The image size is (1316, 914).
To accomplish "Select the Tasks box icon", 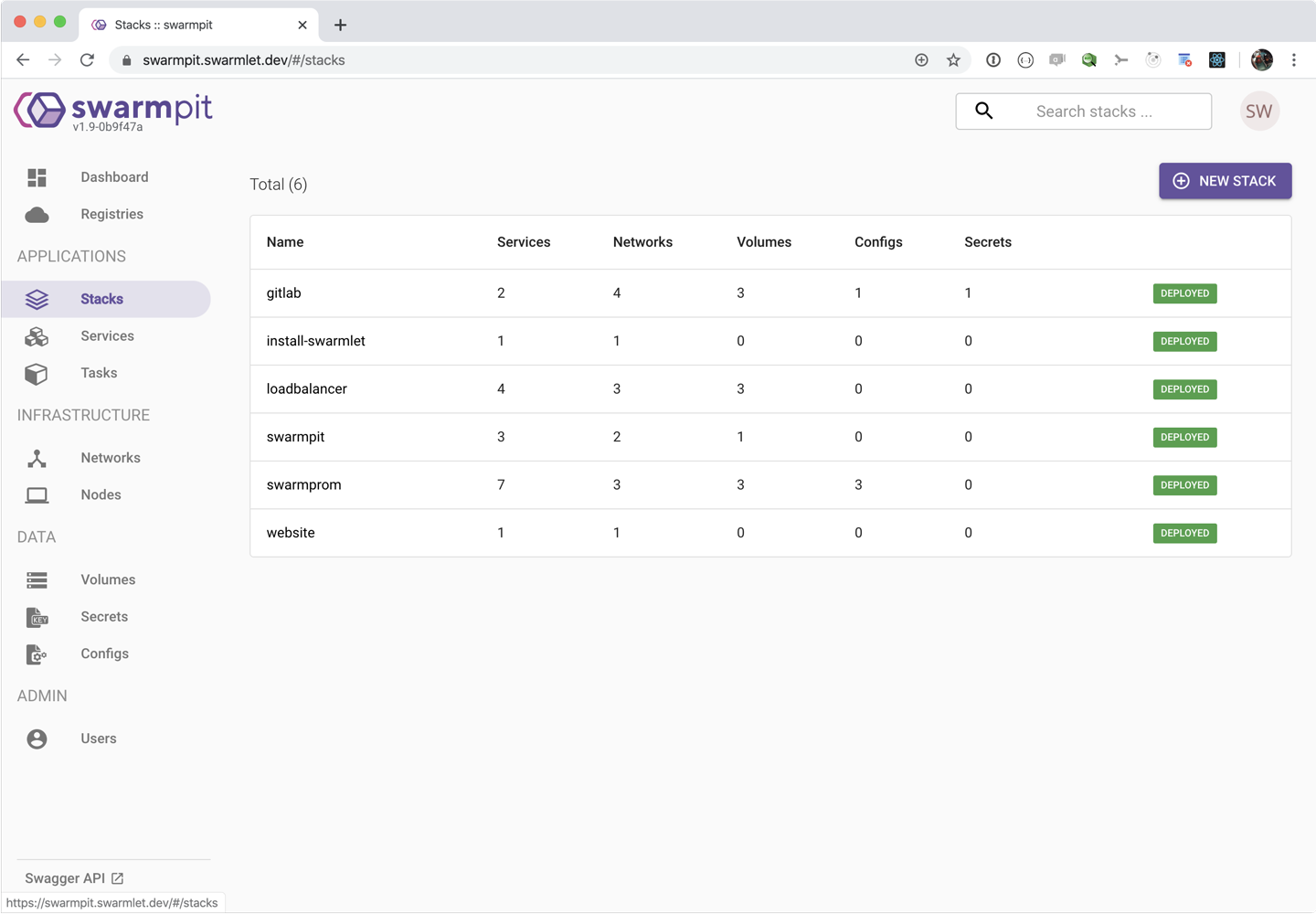I will 37,374.
